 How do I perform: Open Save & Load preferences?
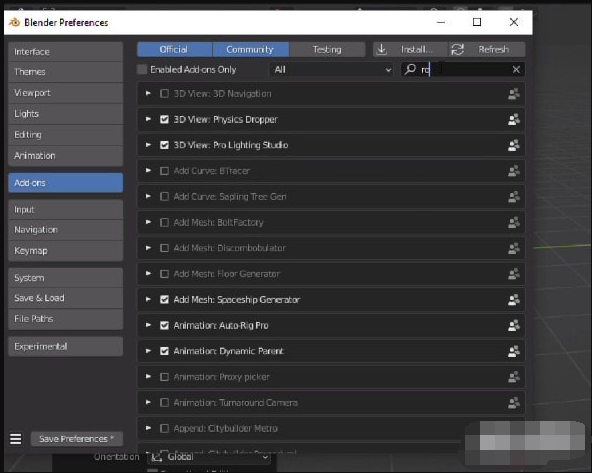[x=66, y=298]
